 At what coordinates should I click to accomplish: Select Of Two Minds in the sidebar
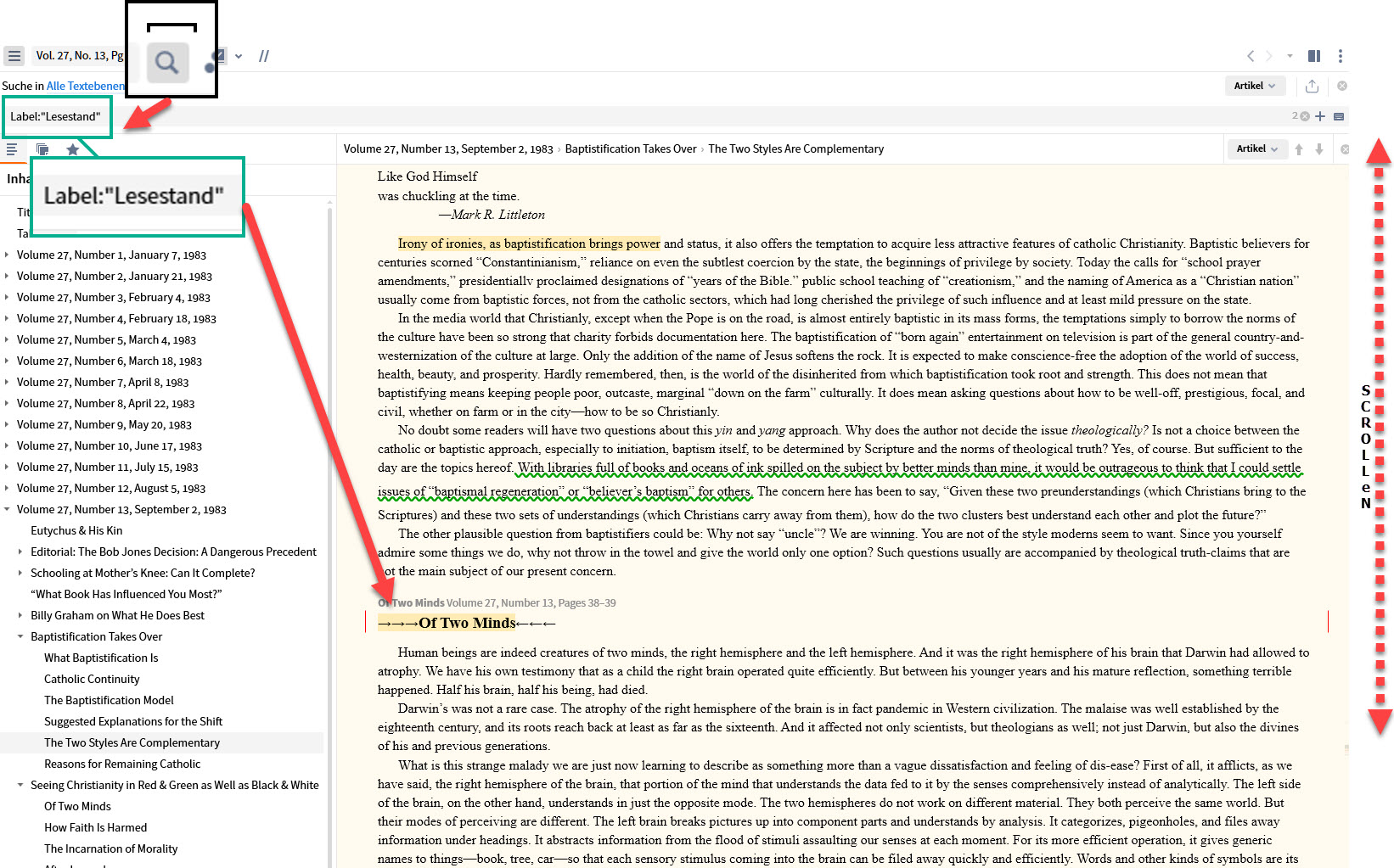coord(77,806)
